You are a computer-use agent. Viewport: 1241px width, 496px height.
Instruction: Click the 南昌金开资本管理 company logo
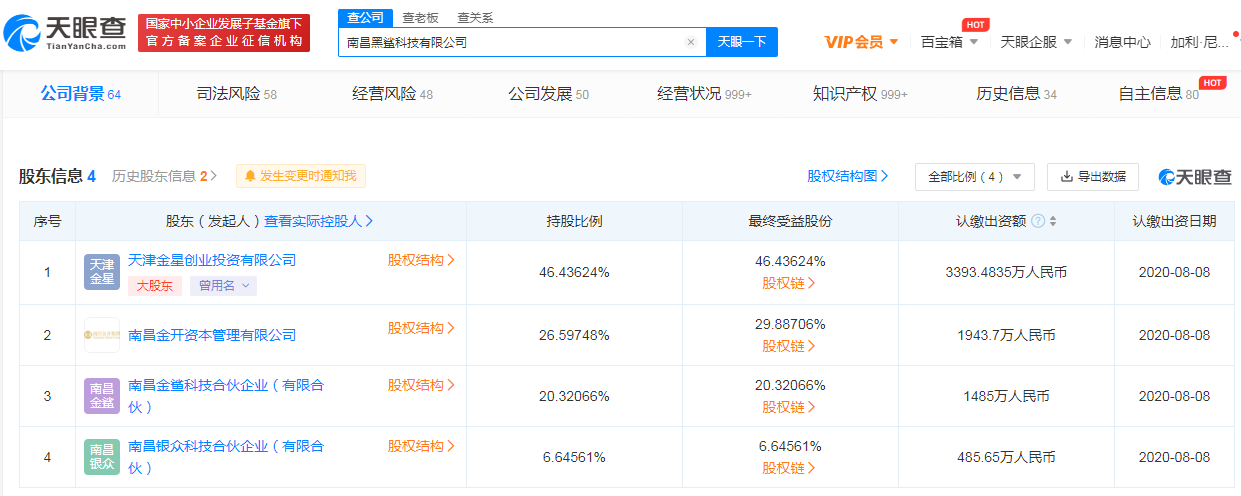[x=102, y=335]
